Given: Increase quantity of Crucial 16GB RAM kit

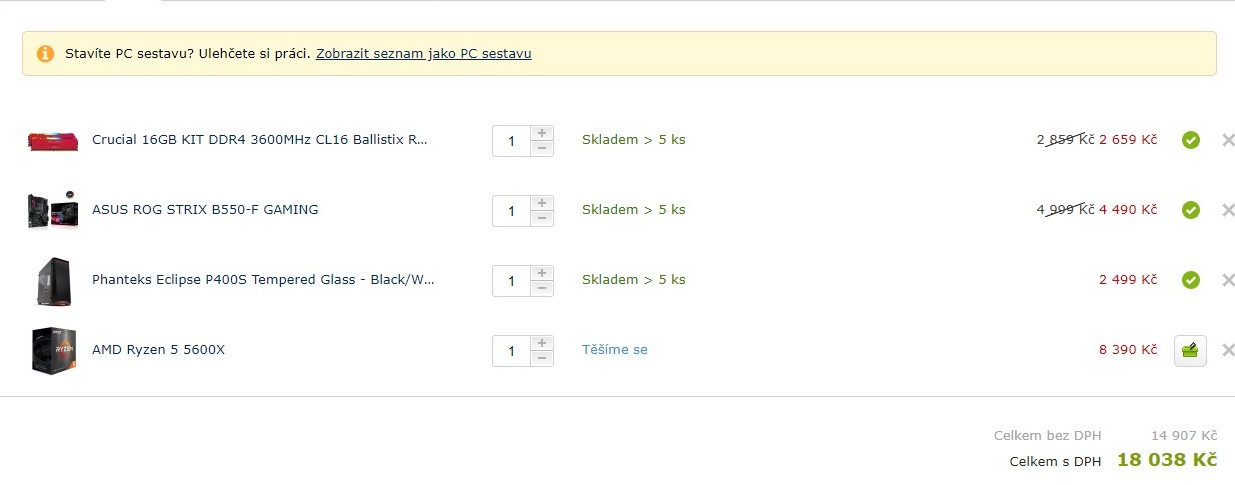Looking at the screenshot, I should point(541,133).
